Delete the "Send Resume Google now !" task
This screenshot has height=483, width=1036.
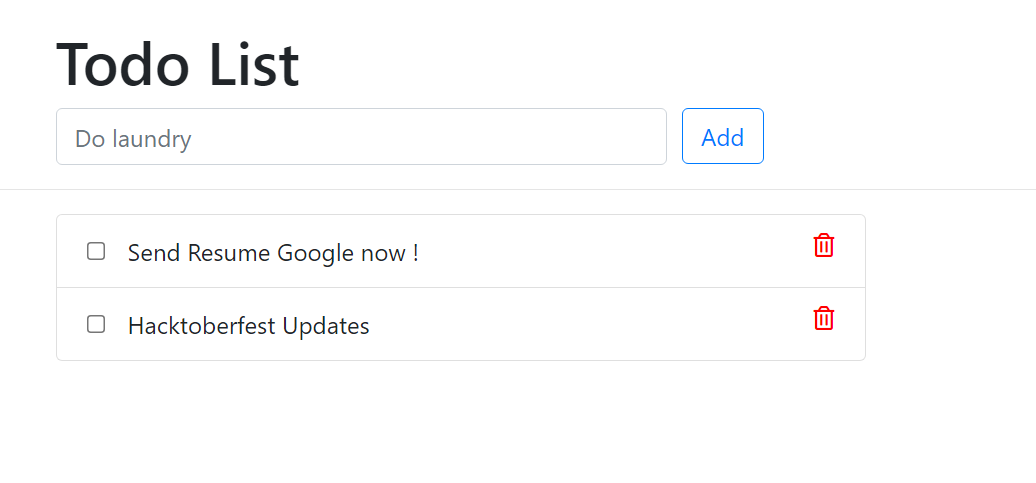[x=823, y=245]
